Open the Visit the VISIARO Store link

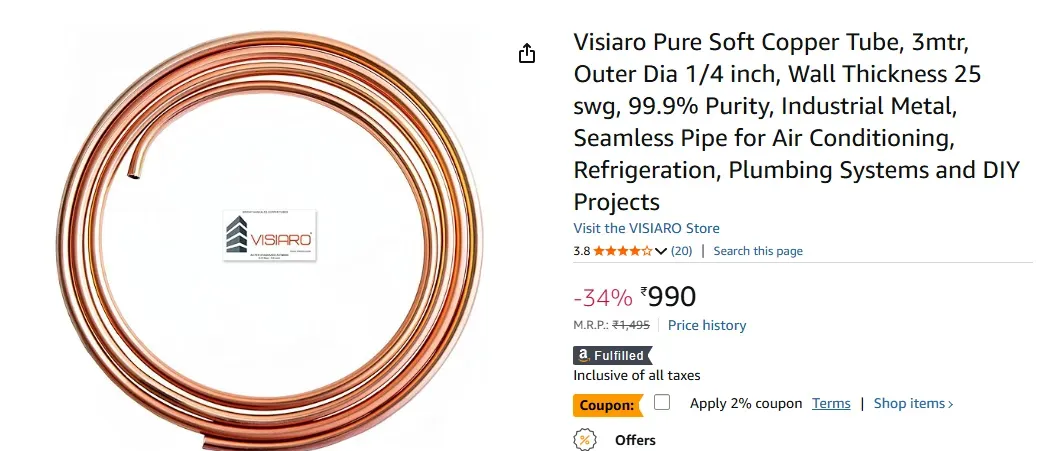click(646, 228)
